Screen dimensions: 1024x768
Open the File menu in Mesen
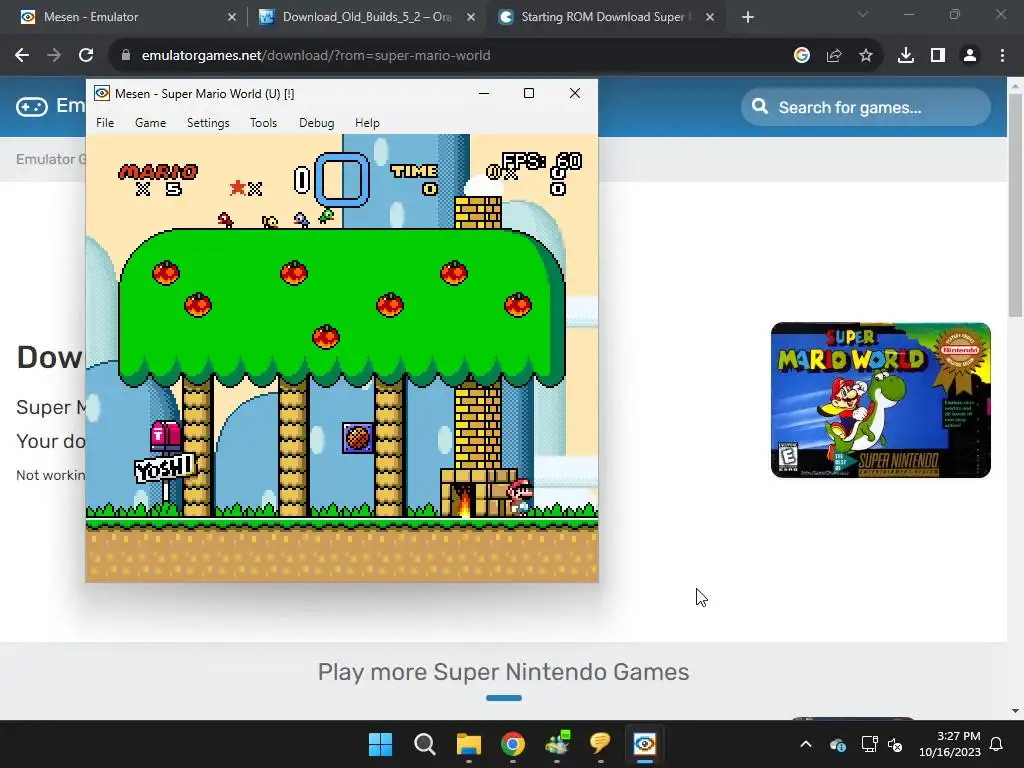(104, 123)
